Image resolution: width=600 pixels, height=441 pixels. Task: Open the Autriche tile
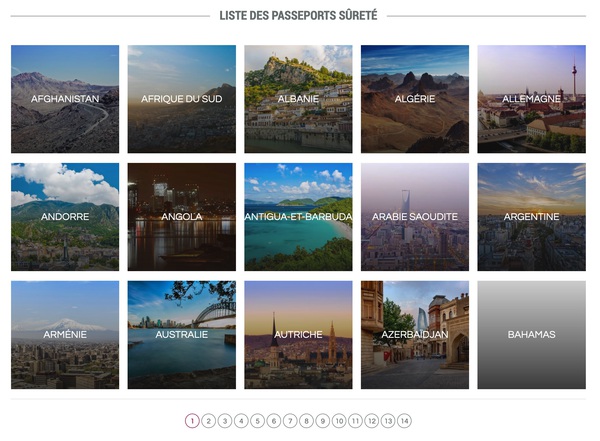pyautogui.click(x=298, y=335)
